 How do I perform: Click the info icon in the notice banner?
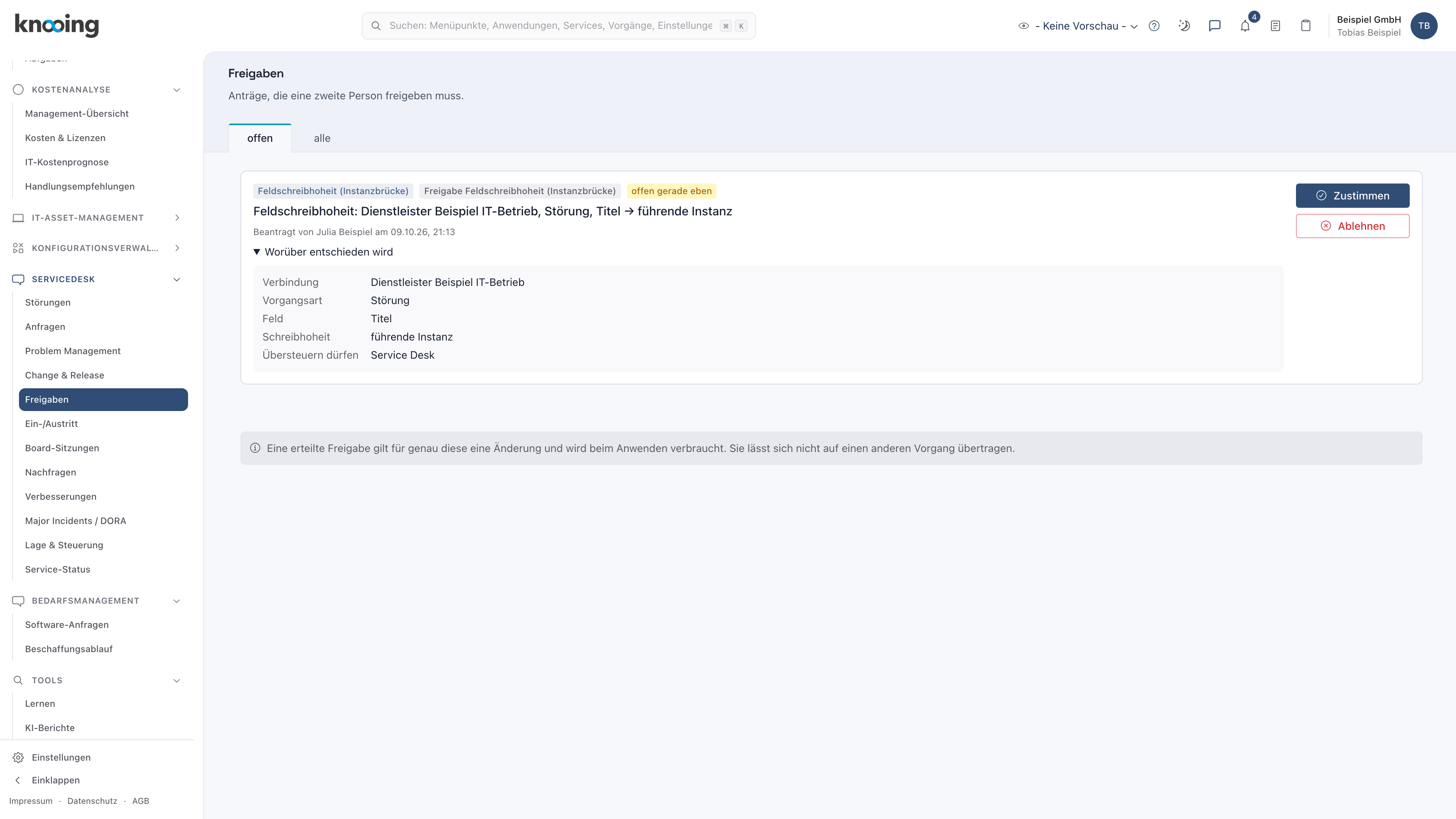pyautogui.click(x=255, y=448)
